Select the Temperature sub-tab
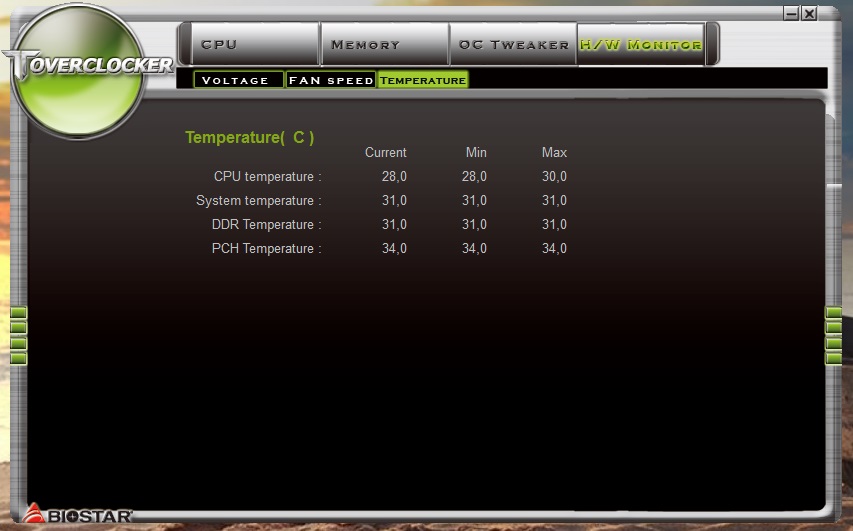The width and height of the screenshot is (853, 531). [423, 80]
